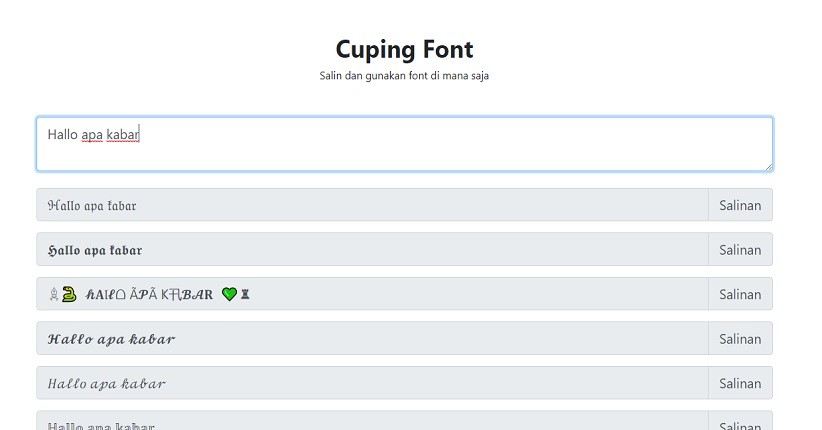Select the bold script output field

(x=372, y=339)
